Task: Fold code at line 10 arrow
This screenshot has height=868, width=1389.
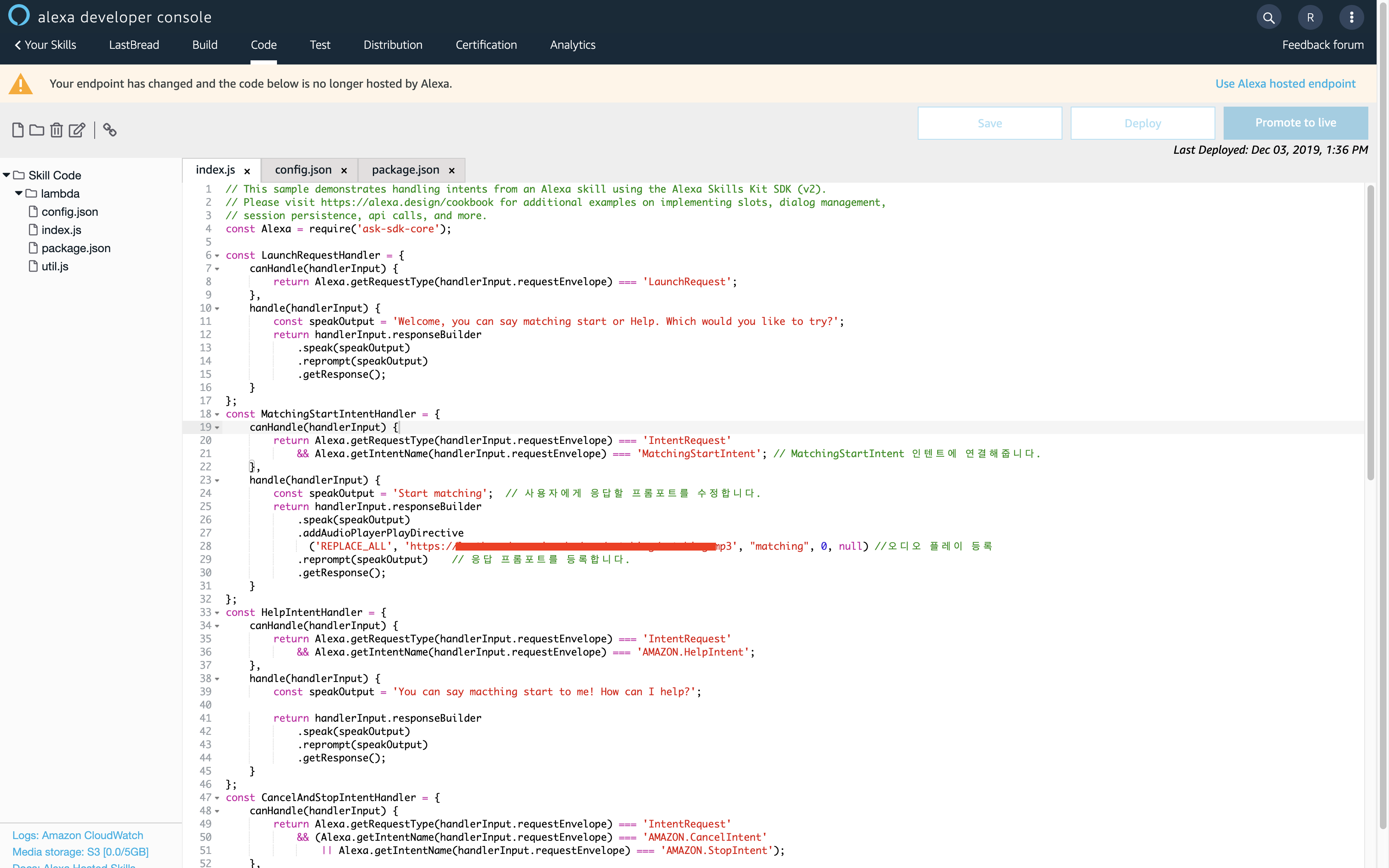Action: point(217,309)
